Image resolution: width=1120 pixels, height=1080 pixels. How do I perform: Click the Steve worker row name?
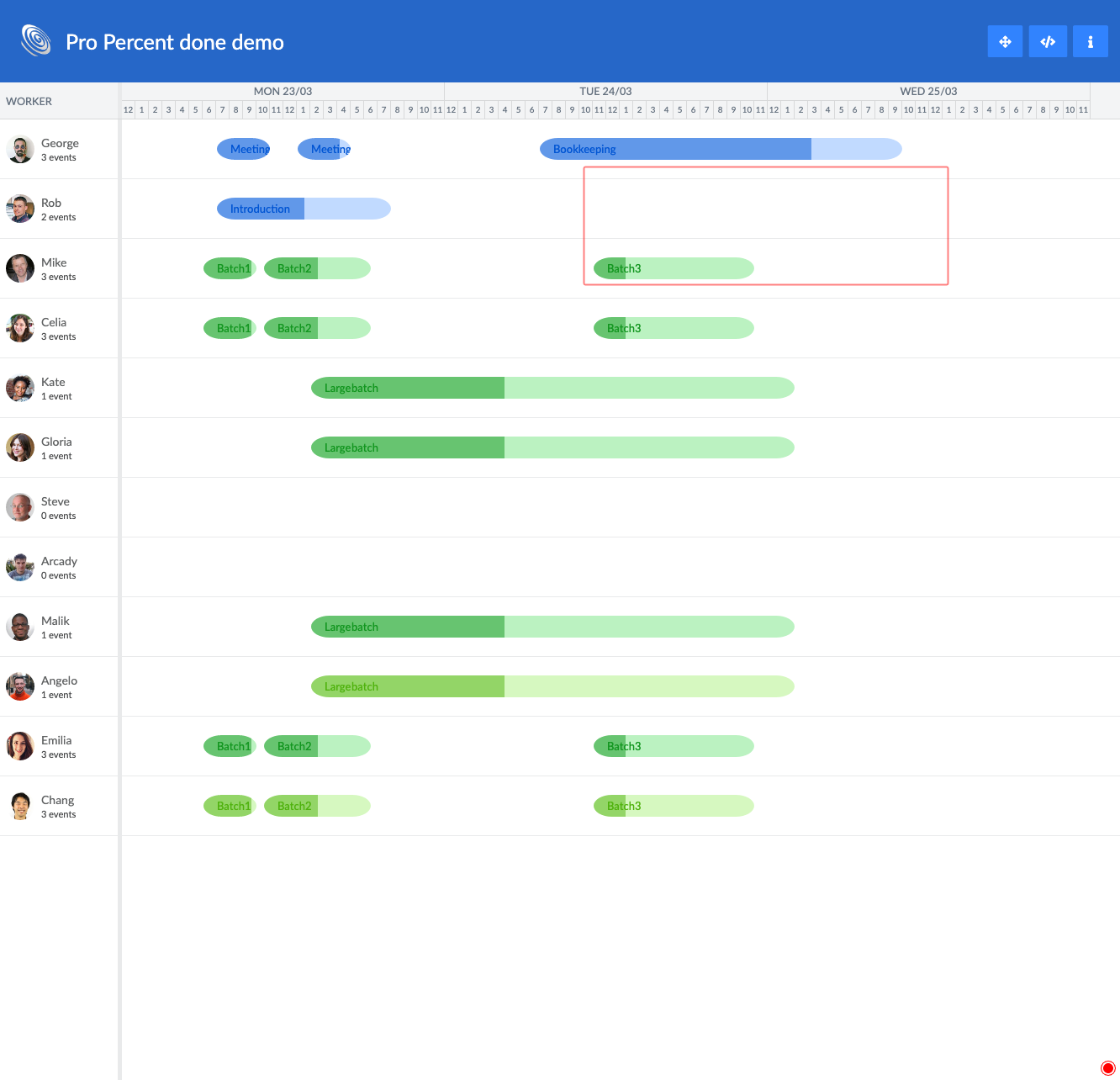(55, 501)
